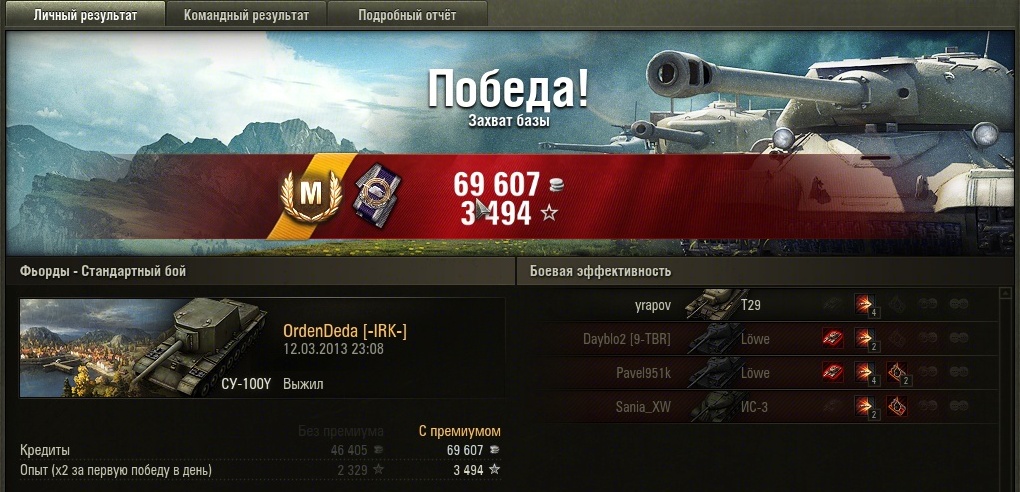Click the Mastery badge M medal icon
The height and width of the screenshot is (492, 1020).
pos(311,193)
